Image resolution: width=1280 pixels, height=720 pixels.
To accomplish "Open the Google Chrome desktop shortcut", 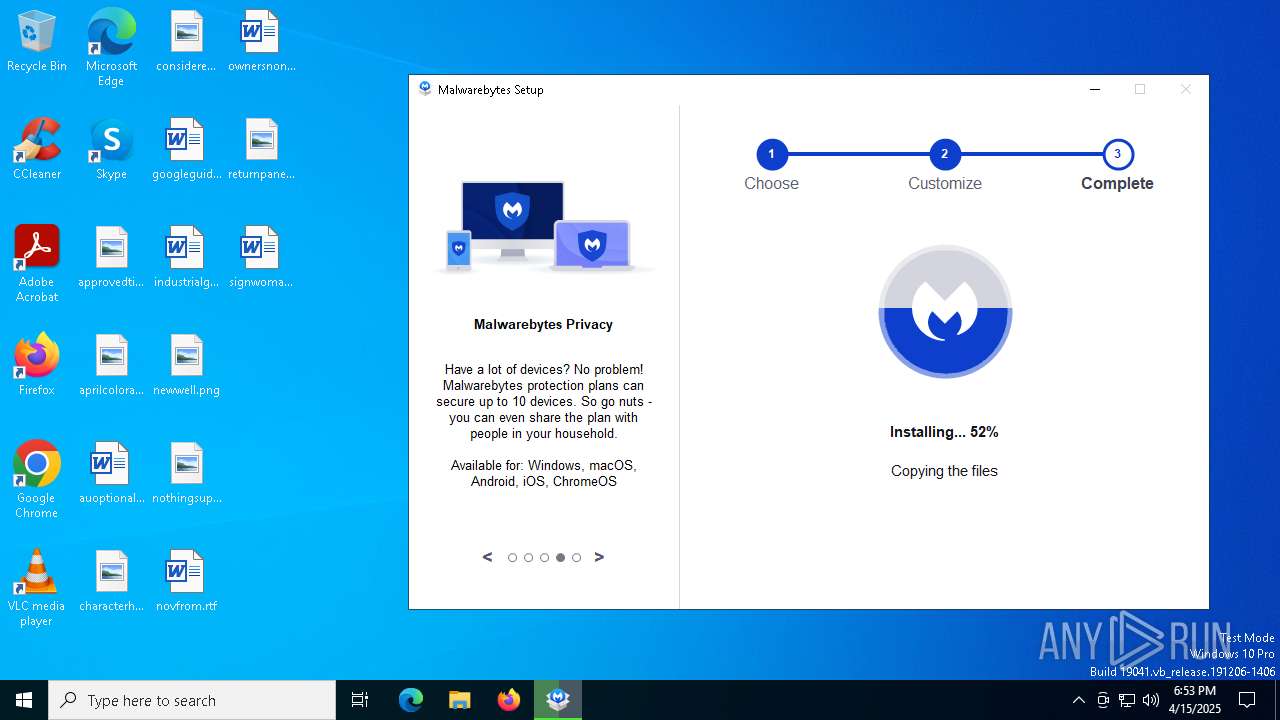I will coord(37,479).
